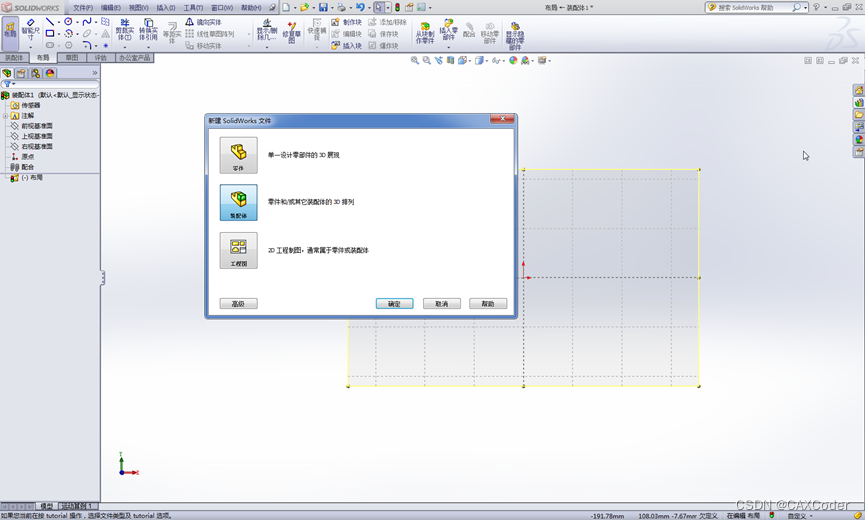
Task: Select the 零件 (Part) document type button
Action: 238,155
